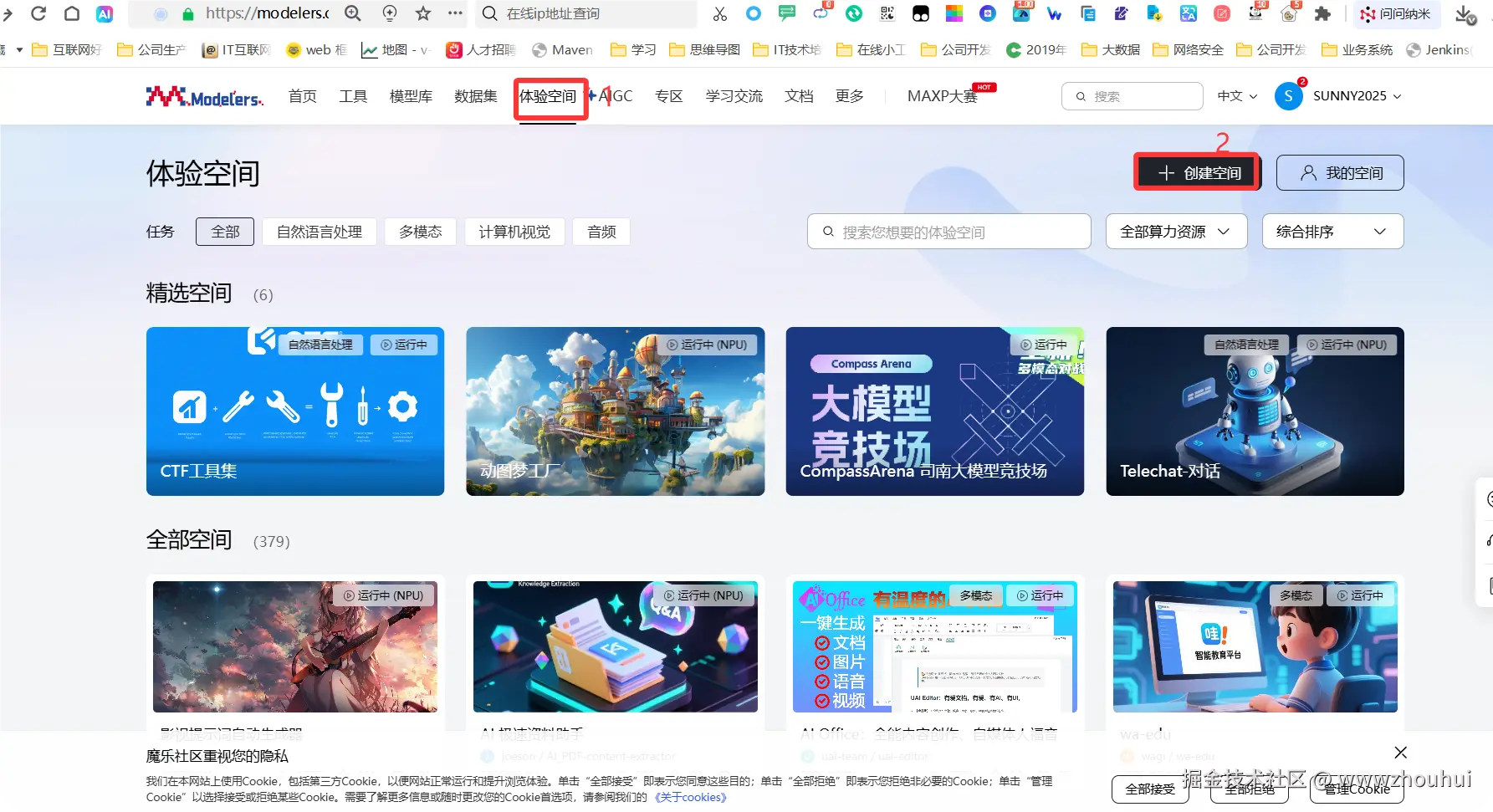1493x812 pixels.
Task: Filter tasks by 自然语言处理
Action: coord(320,232)
